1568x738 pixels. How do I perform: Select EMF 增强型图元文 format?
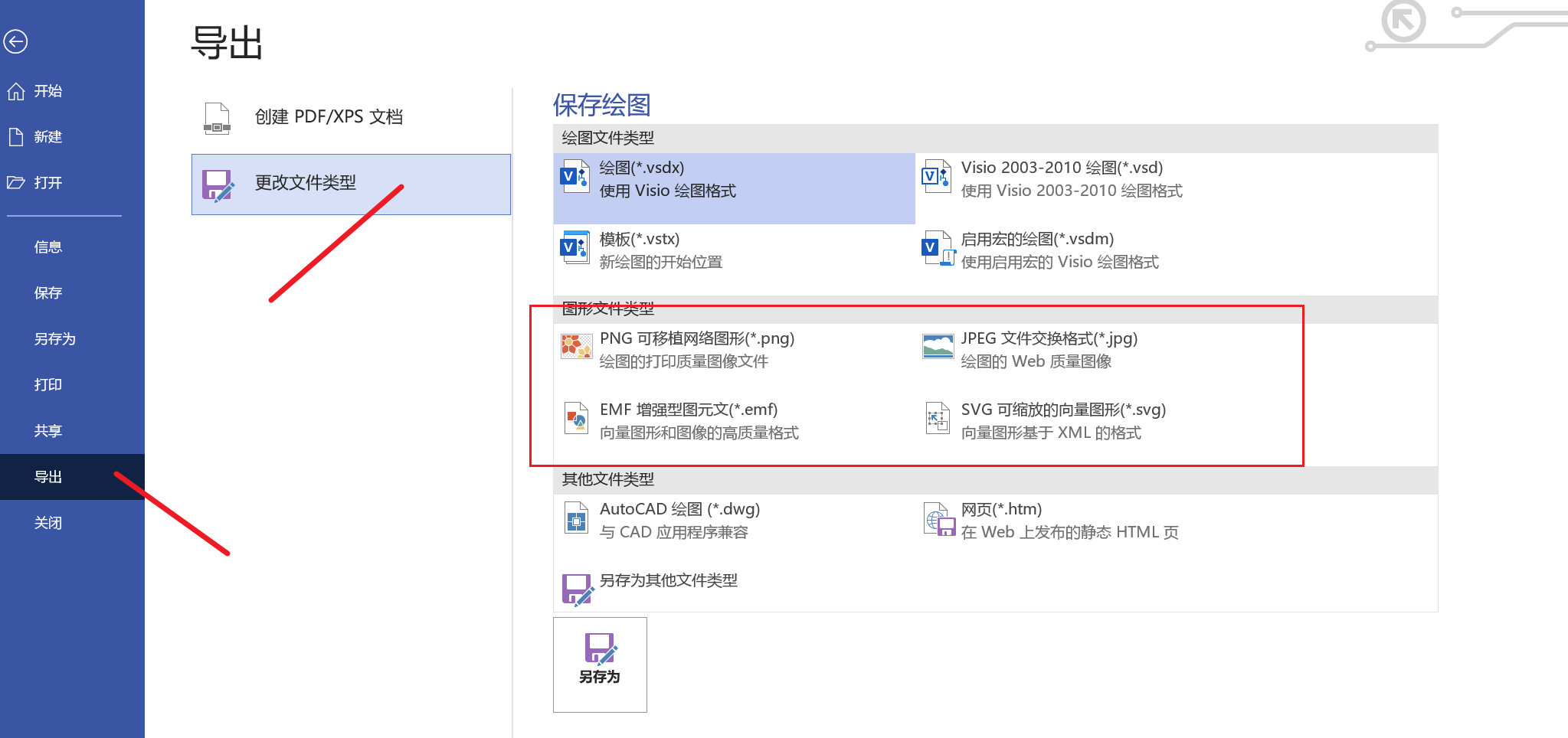[689, 420]
